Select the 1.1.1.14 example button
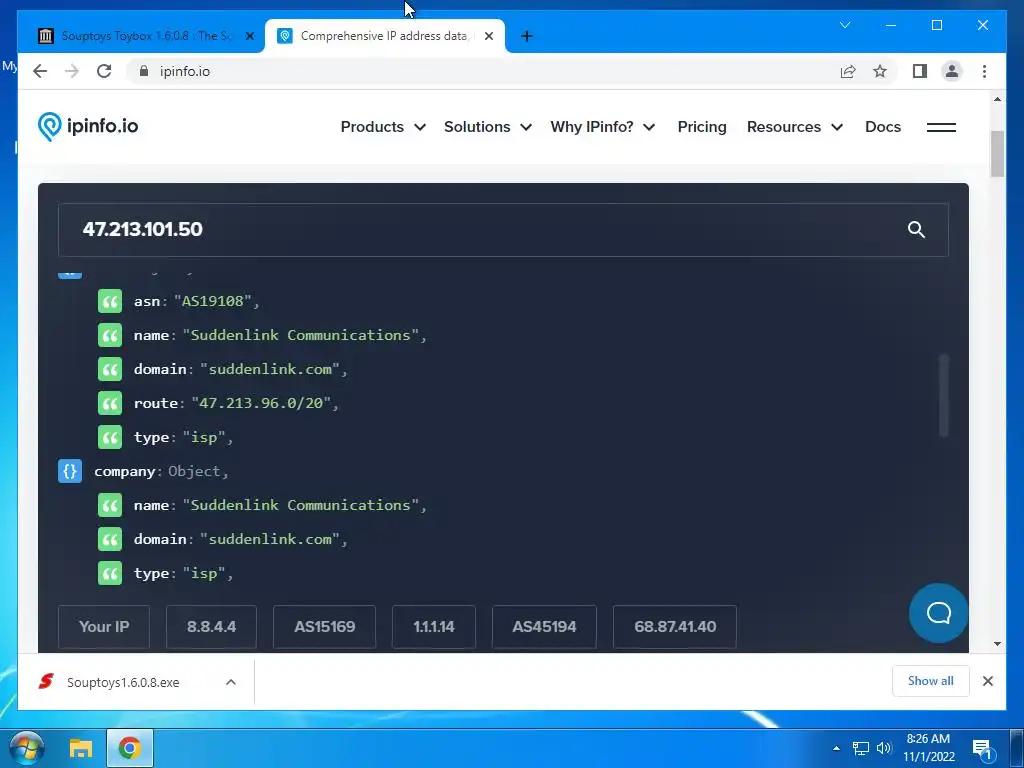 point(434,626)
